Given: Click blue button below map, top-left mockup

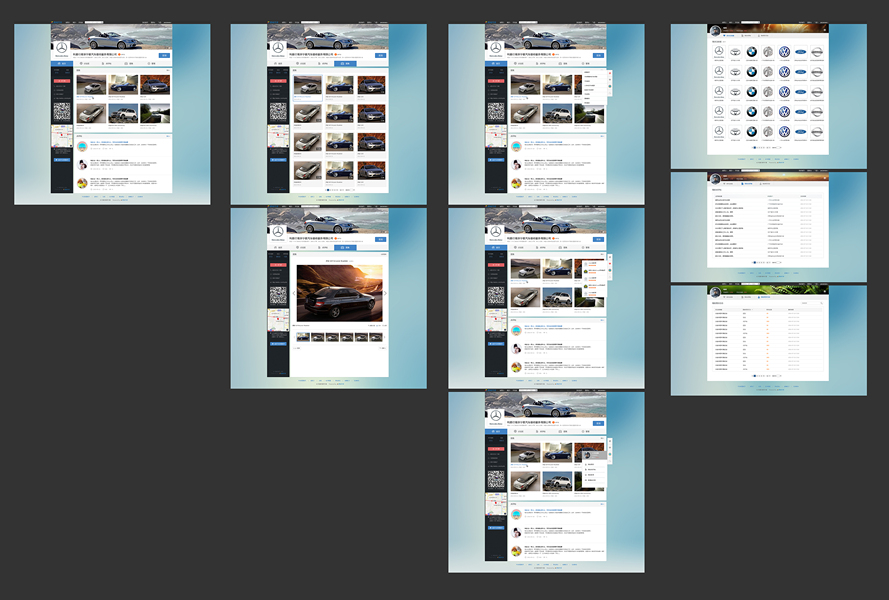Looking at the screenshot, I should [62, 160].
